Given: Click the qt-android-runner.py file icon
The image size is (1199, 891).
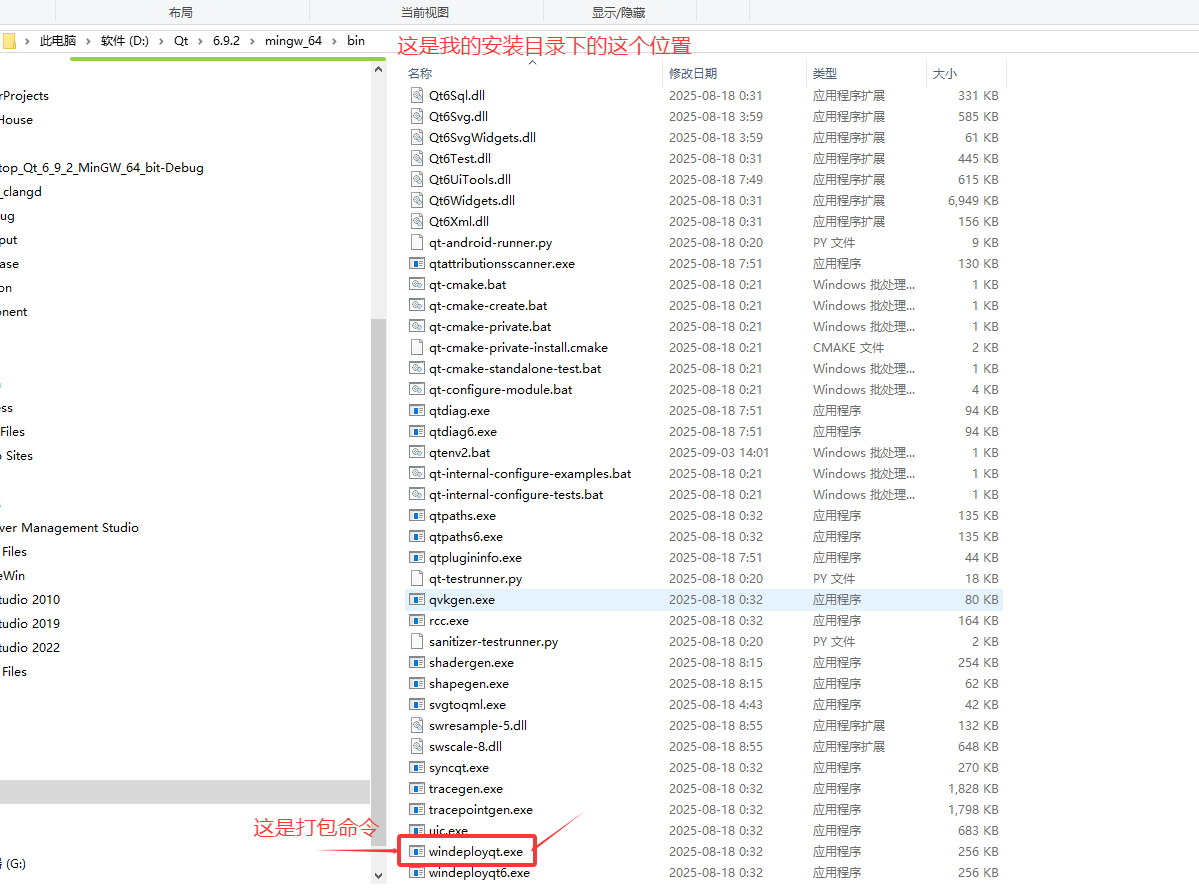Looking at the screenshot, I should 417,242.
